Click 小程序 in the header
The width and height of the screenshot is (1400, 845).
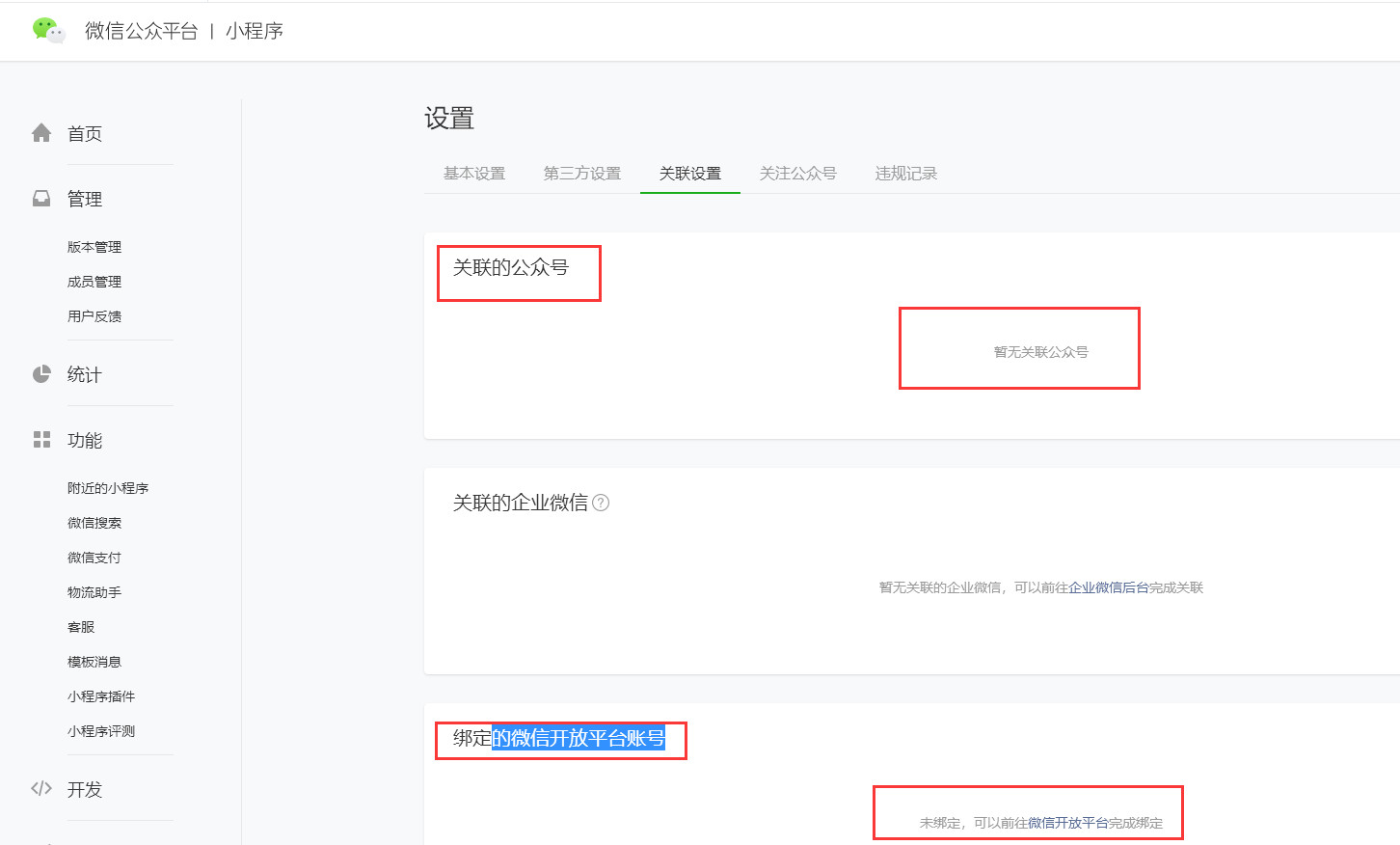click(x=255, y=31)
